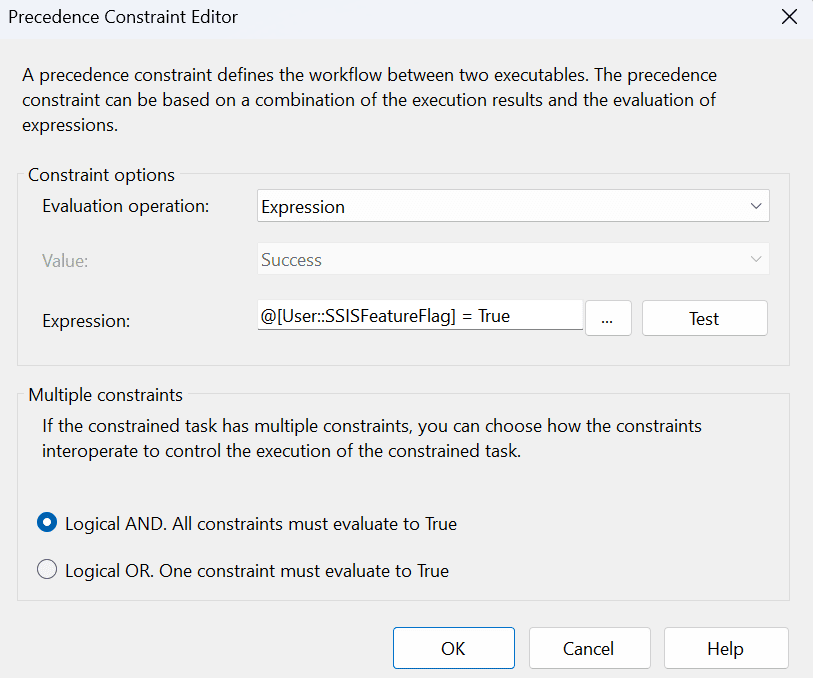The height and width of the screenshot is (678, 813).
Task: Close the Precedence Constraint Editor dialog
Action: tap(789, 17)
